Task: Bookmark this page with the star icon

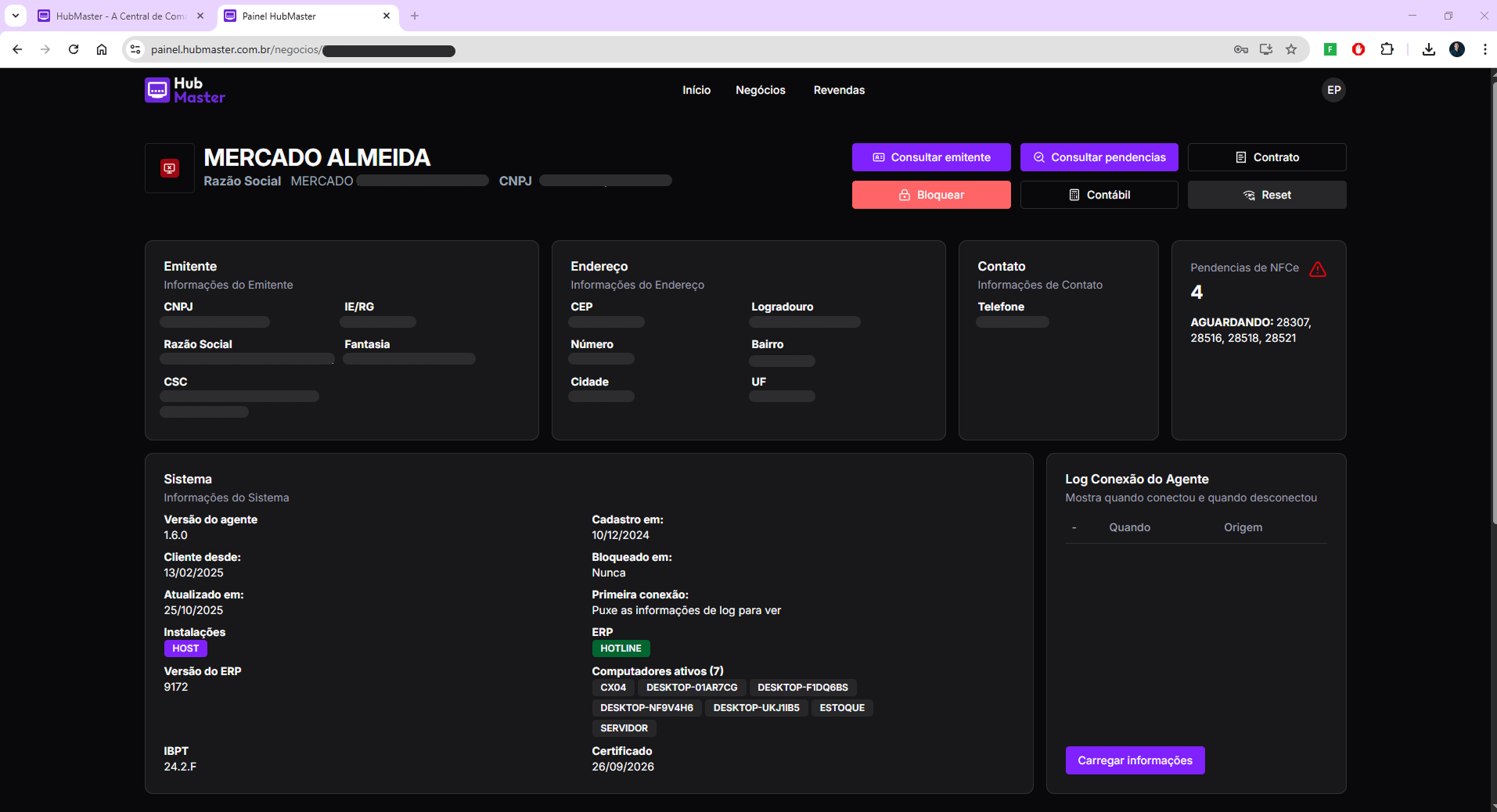Action: [1291, 49]
